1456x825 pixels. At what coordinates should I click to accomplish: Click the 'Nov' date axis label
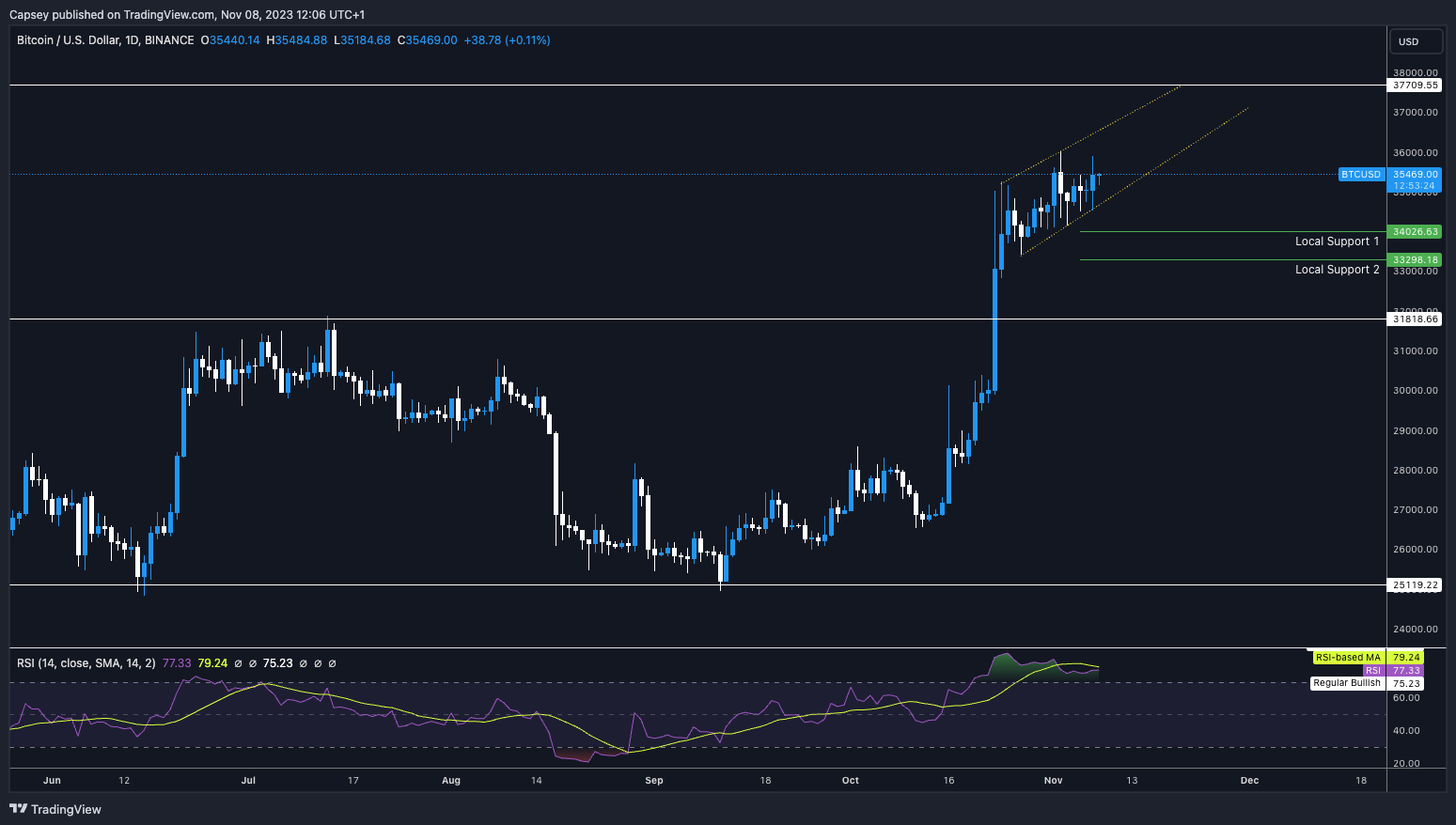1053,780
